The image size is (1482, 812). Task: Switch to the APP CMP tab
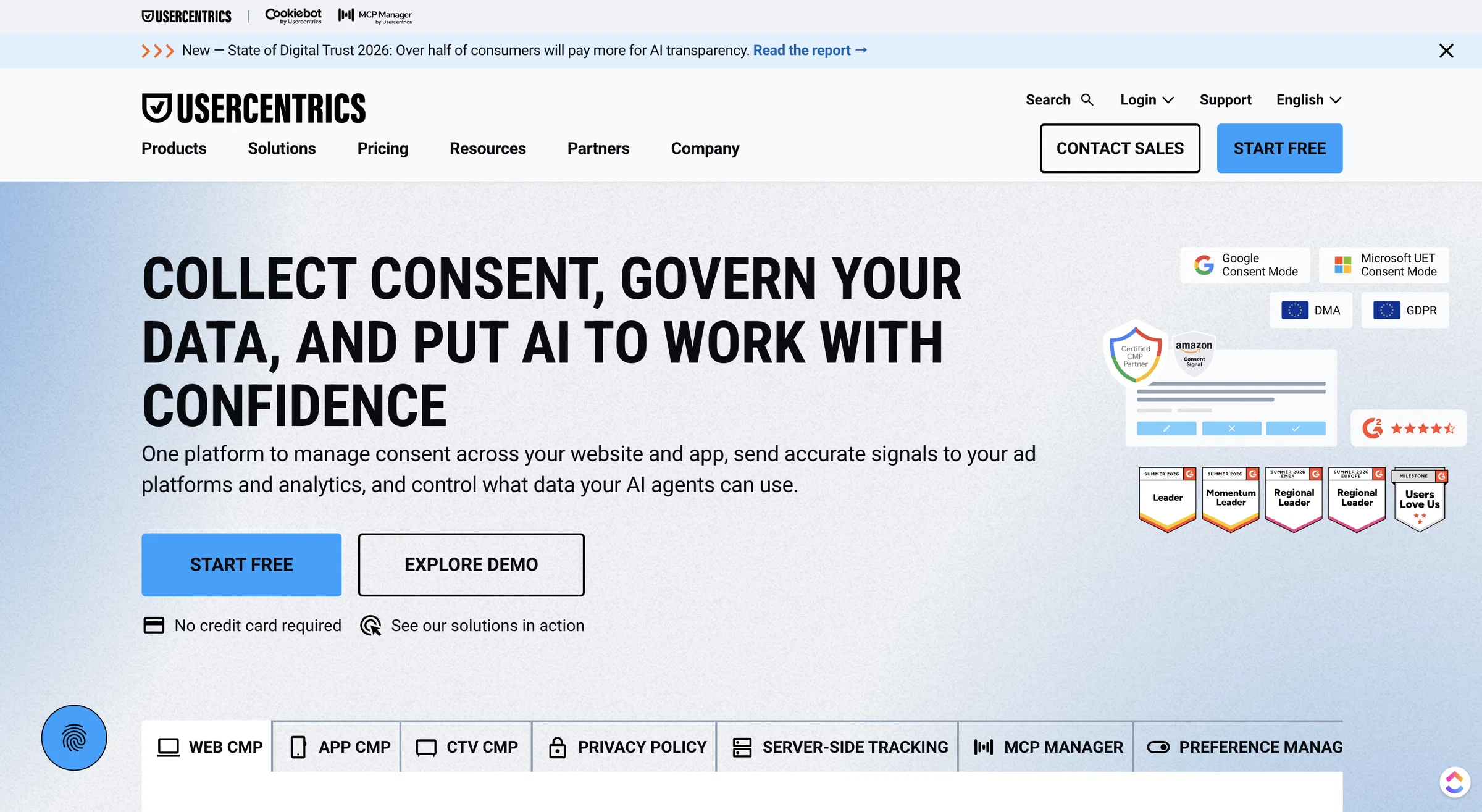(337, 747)
